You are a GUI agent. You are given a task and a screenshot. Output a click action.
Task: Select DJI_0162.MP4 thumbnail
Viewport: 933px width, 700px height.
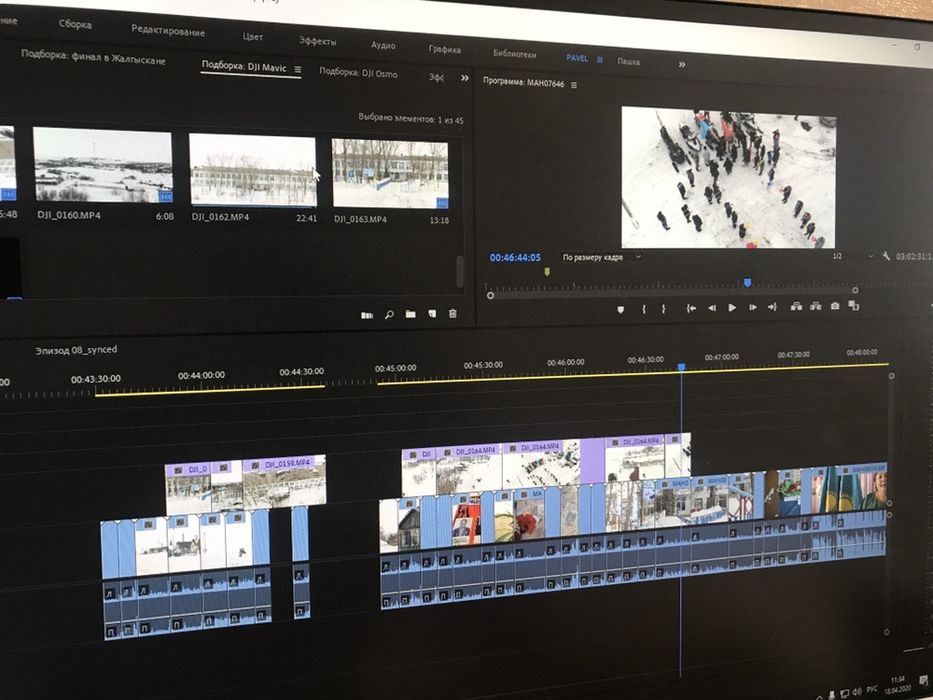[x=252, y=171]
